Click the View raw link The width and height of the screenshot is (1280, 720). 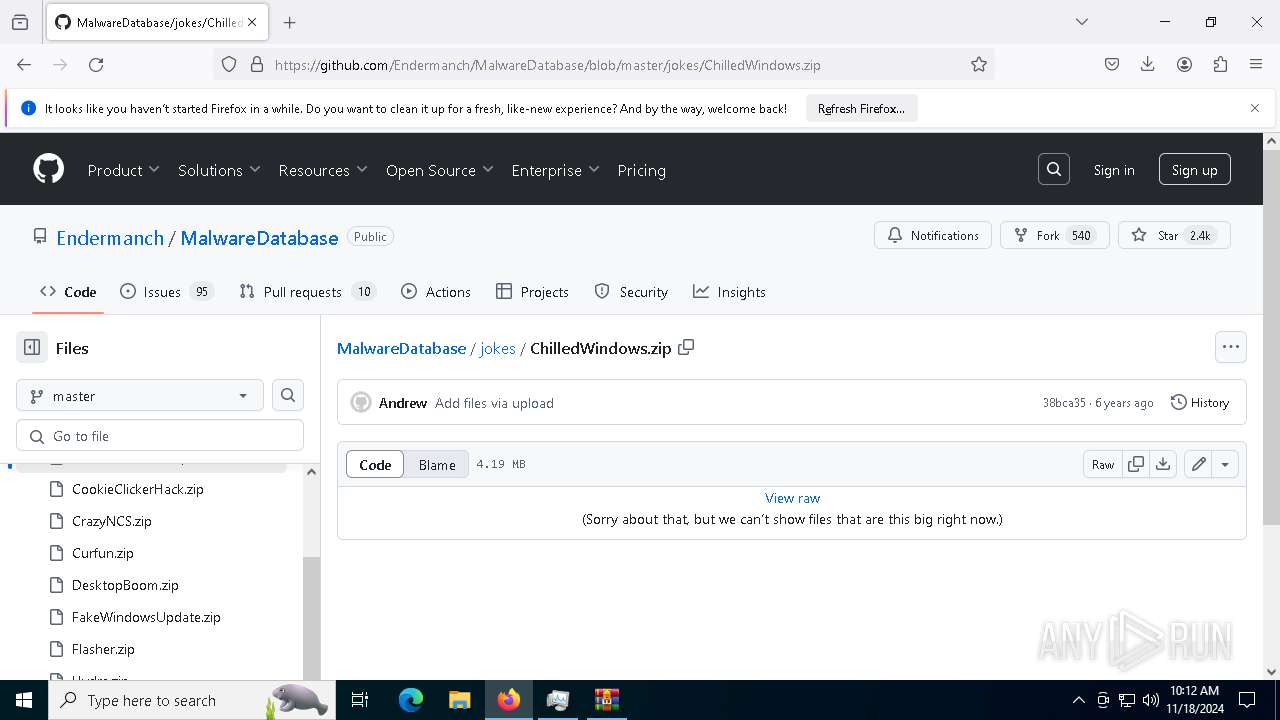coord(792,498)
